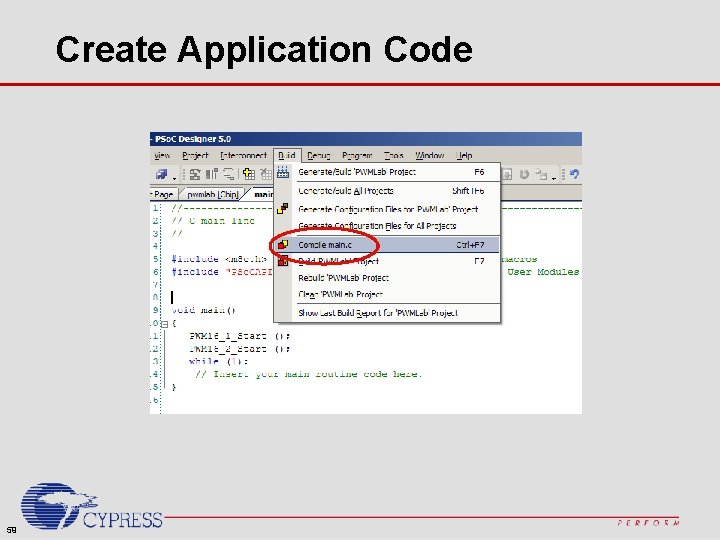Screen dimensions: 720x540
Task: Click the 'while (1);' code line
Action: tap(218, 361)
